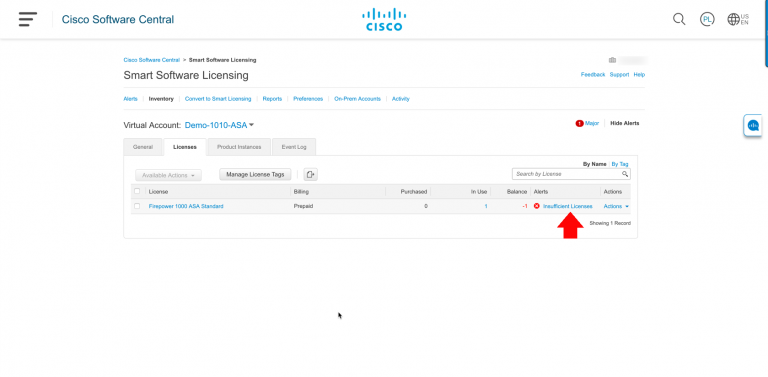Sort by the Balance column header
The height and width of the screenshot is (377, 768).
[x=517, y=191]
